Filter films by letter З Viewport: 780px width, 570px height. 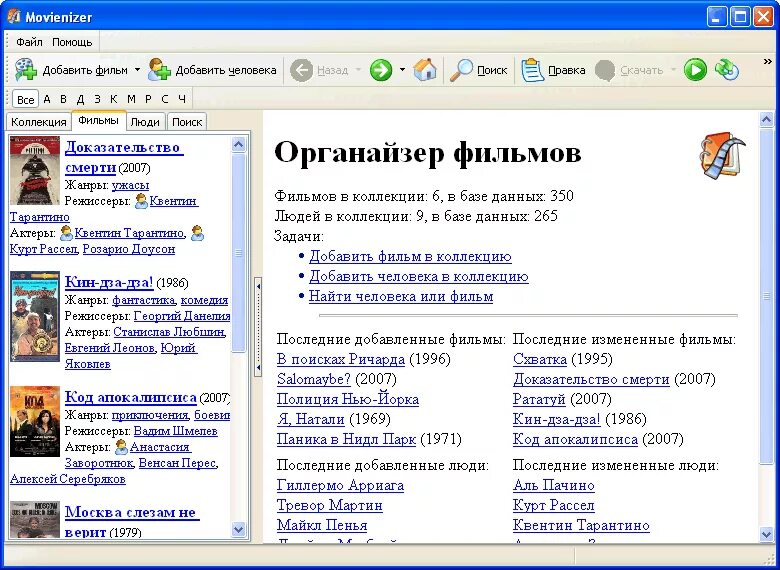coord(97,99)
